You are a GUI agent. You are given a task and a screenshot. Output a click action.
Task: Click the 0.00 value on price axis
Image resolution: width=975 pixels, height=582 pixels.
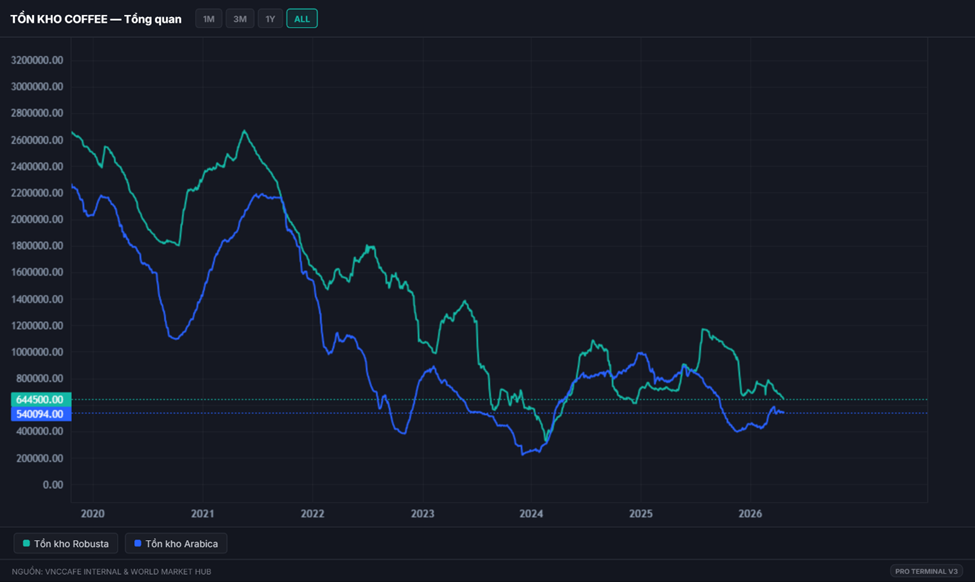tap(50, 484)
